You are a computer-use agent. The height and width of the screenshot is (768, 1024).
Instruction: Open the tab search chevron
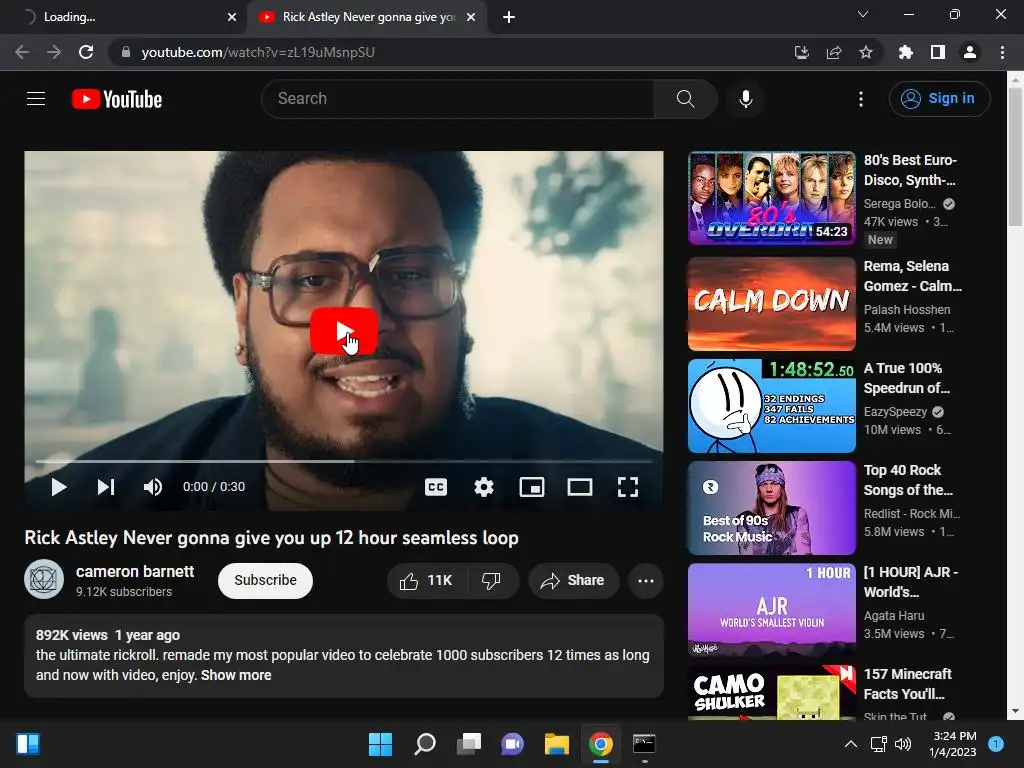pyautogui.click(x=863, y=14)
